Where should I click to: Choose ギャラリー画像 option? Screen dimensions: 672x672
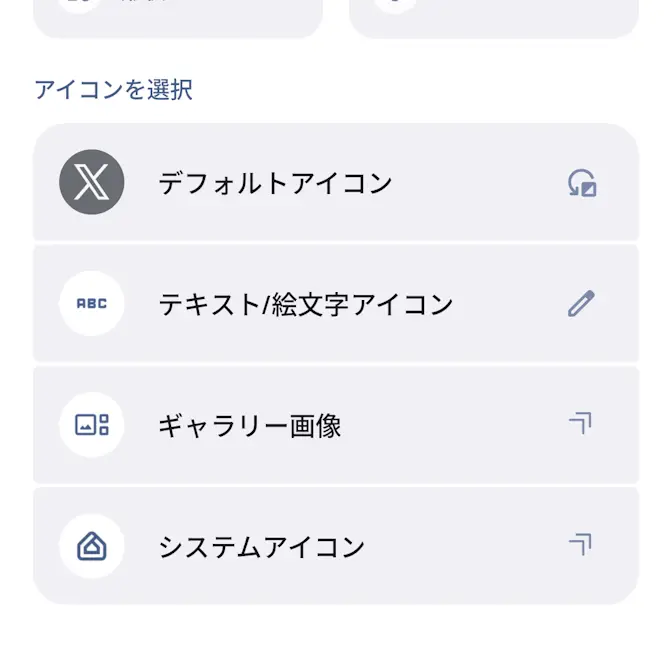coord(250,426)
